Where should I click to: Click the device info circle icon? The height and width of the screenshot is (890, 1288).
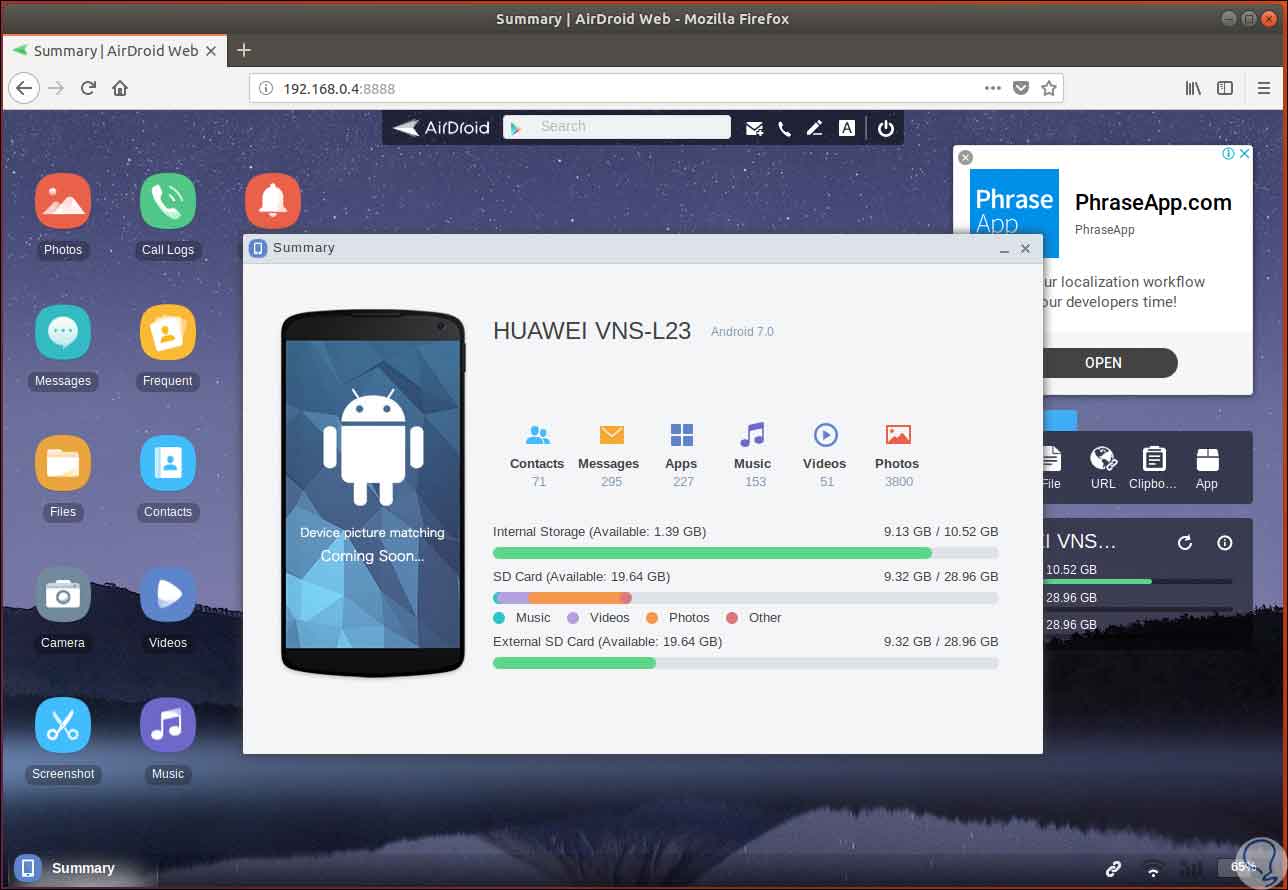coord(1224,543)
